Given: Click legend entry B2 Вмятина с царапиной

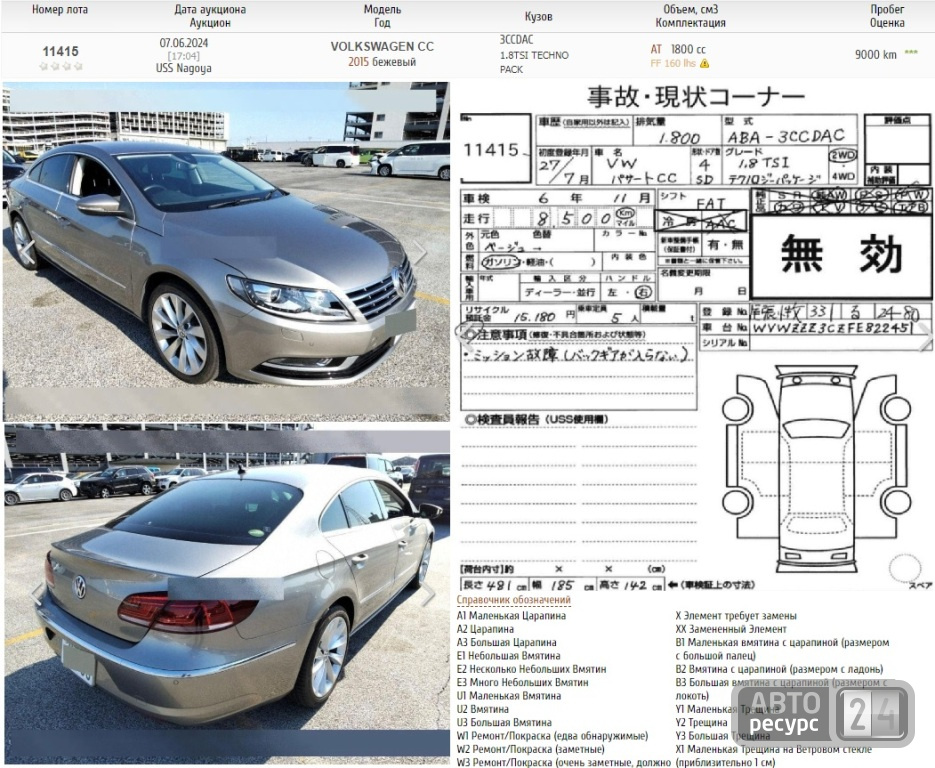Looking at the screenshot, I should click(x=779, y=669).
